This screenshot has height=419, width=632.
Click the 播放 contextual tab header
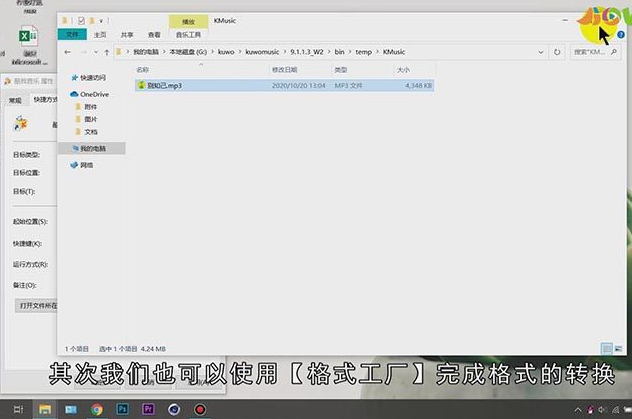[x=188, y=21]
